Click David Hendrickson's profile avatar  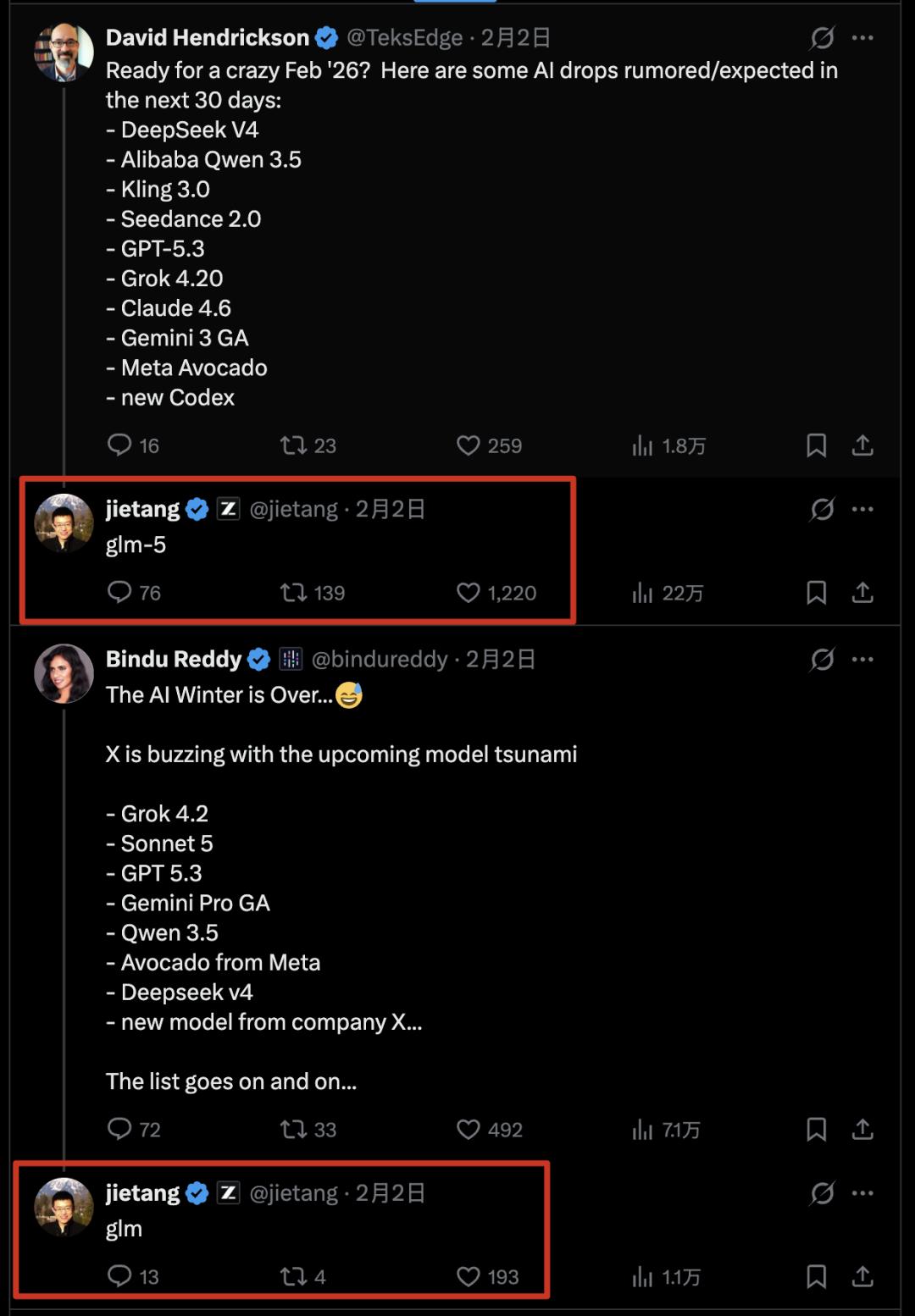pyautogui.click(x=64, y=52)
